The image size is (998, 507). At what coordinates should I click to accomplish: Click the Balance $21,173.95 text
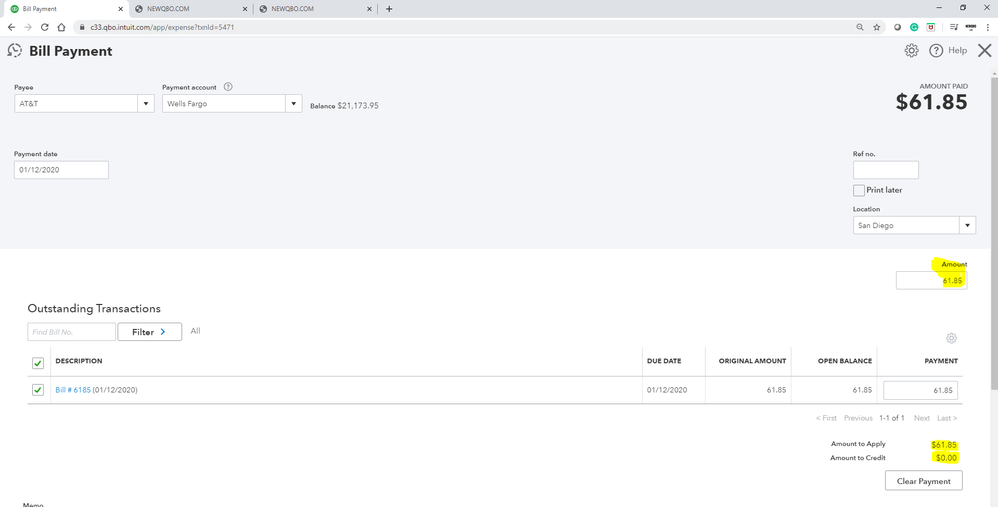(x=344, y=106)
